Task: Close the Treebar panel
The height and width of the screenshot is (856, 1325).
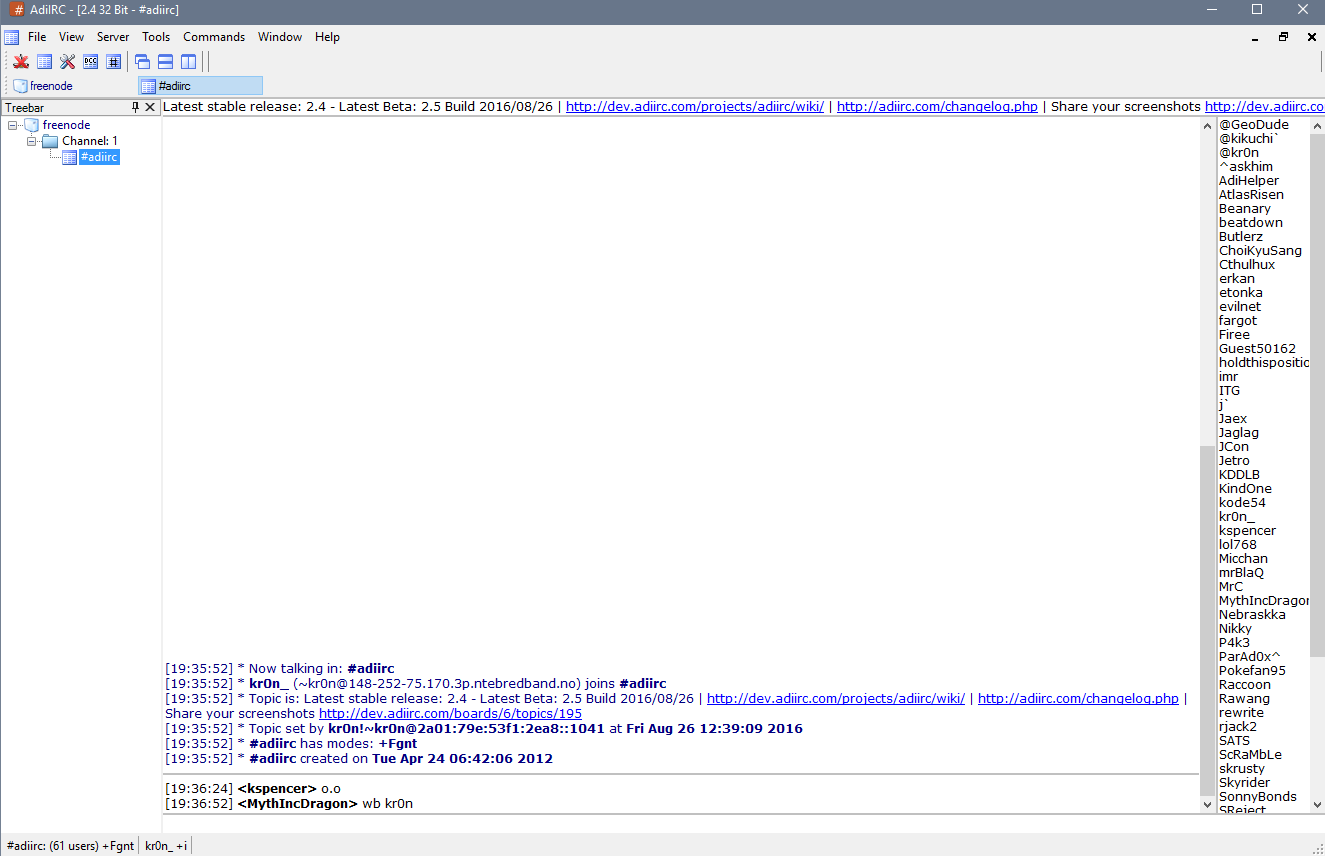Action: [x=151, y=107]
